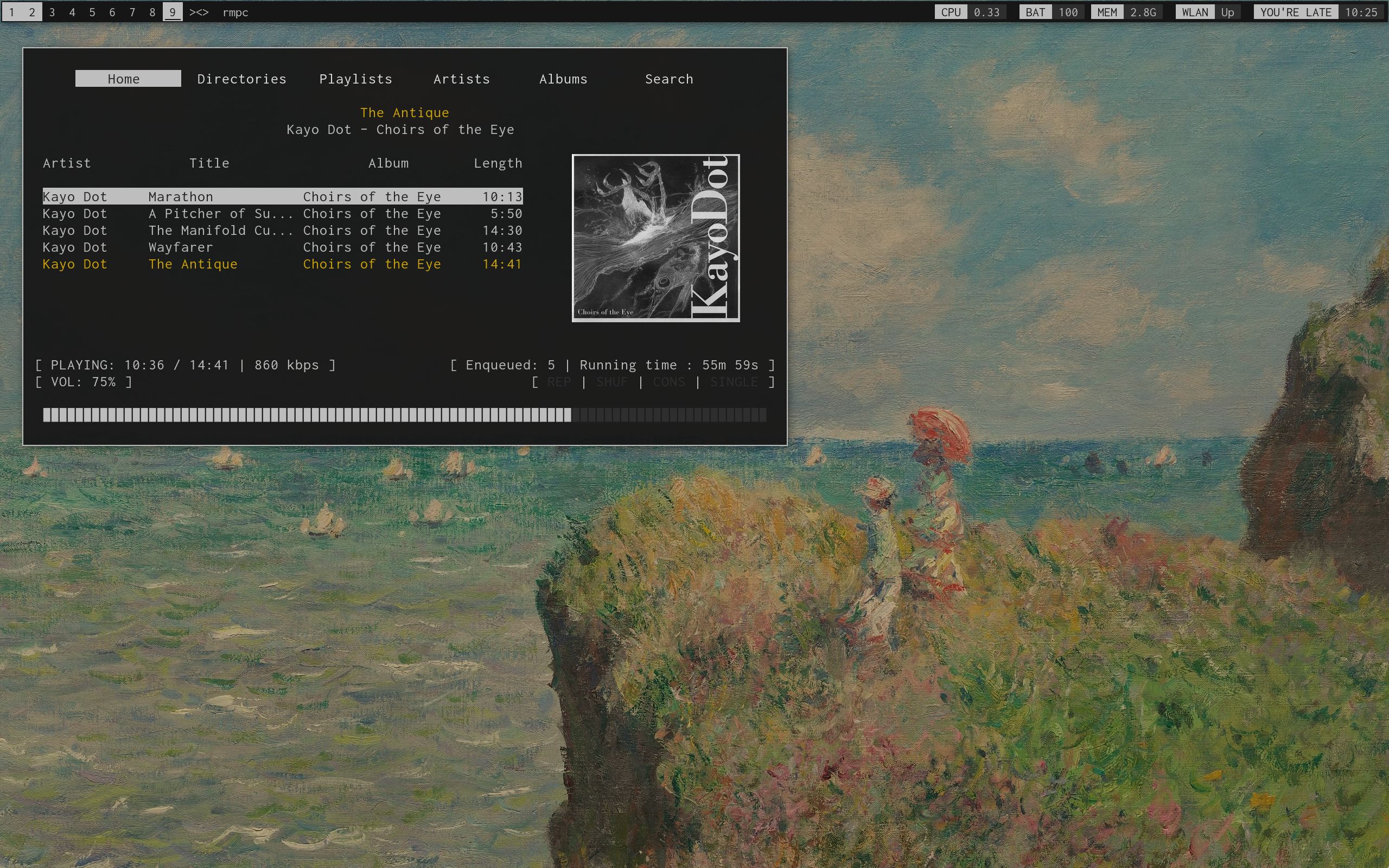Click the ><> layout indicator
1389x868 pixels.
[199, 12]
